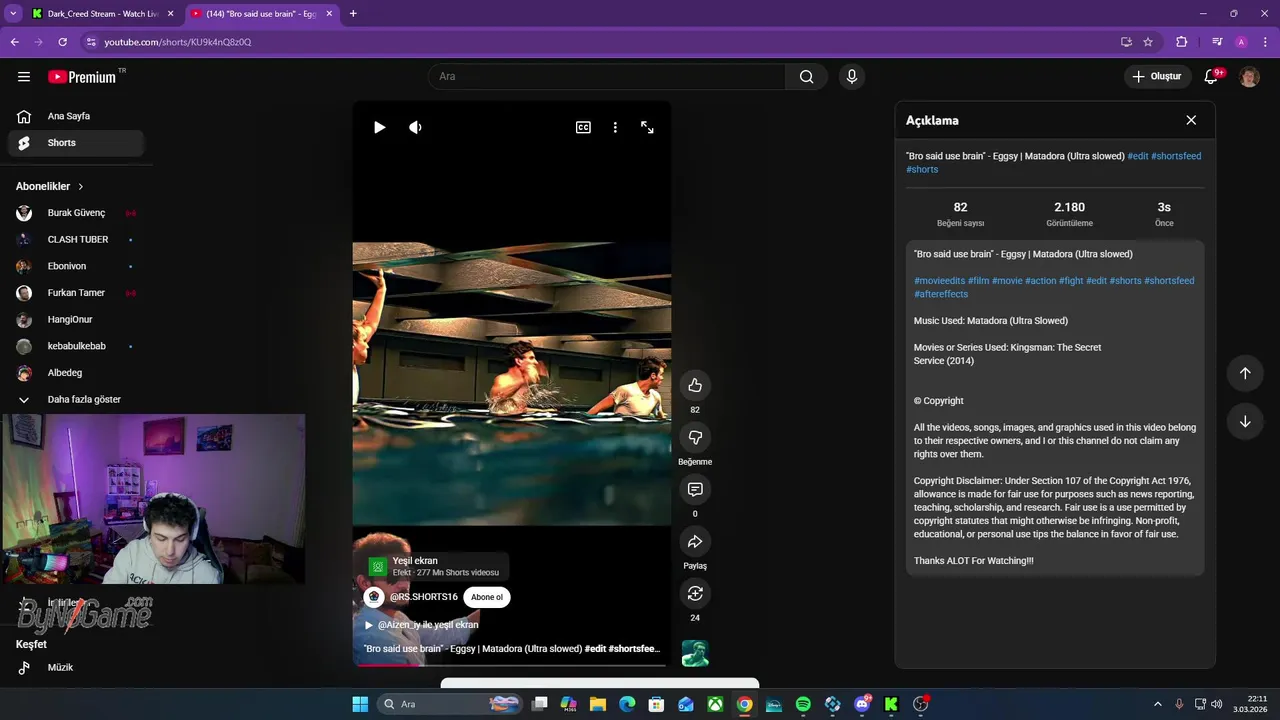Select Ana Sayfa in sidebar
This screenshot has width=1280, height=720.
[76, 116]
